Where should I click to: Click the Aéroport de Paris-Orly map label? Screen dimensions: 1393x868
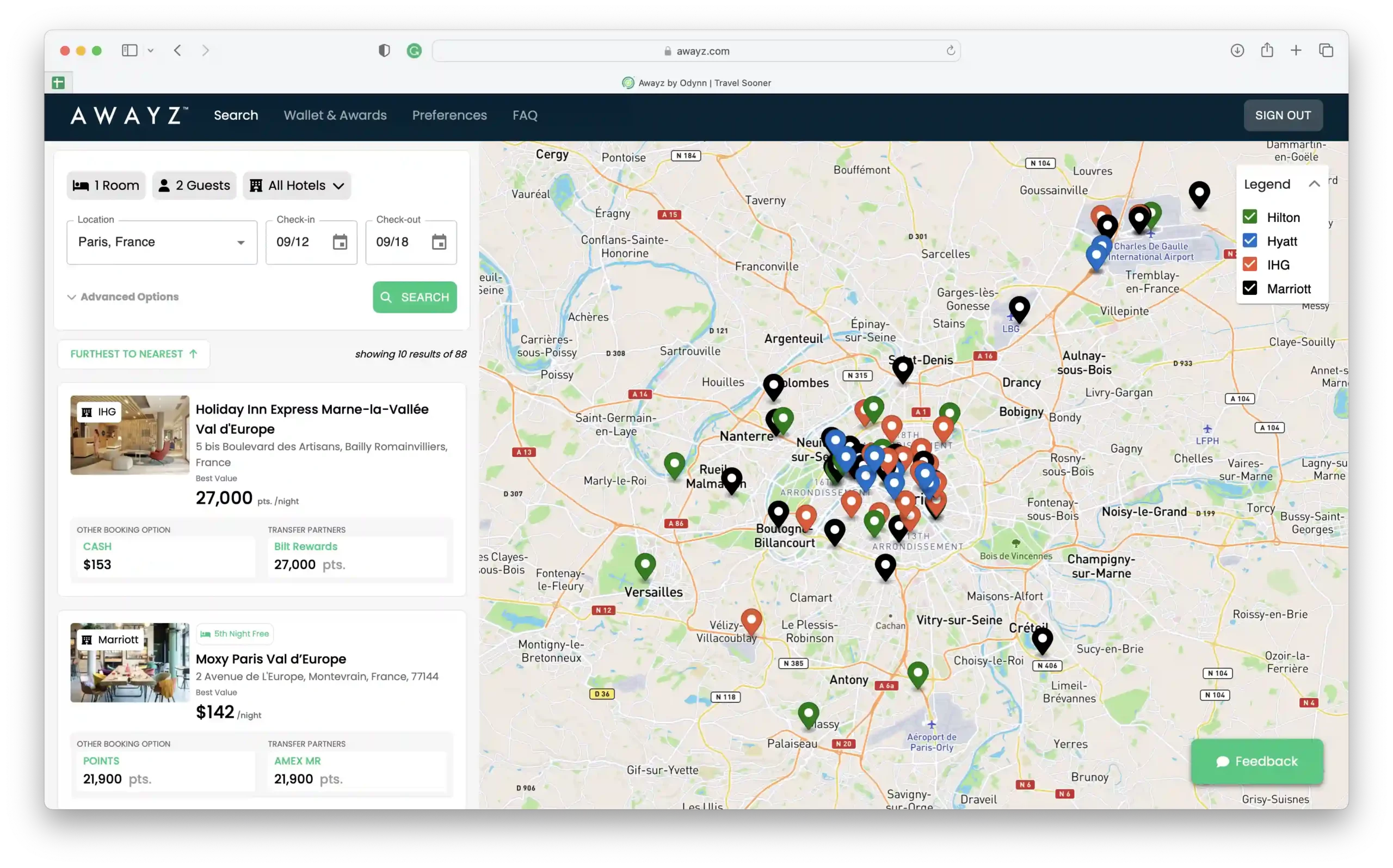[x=932, y=742]
